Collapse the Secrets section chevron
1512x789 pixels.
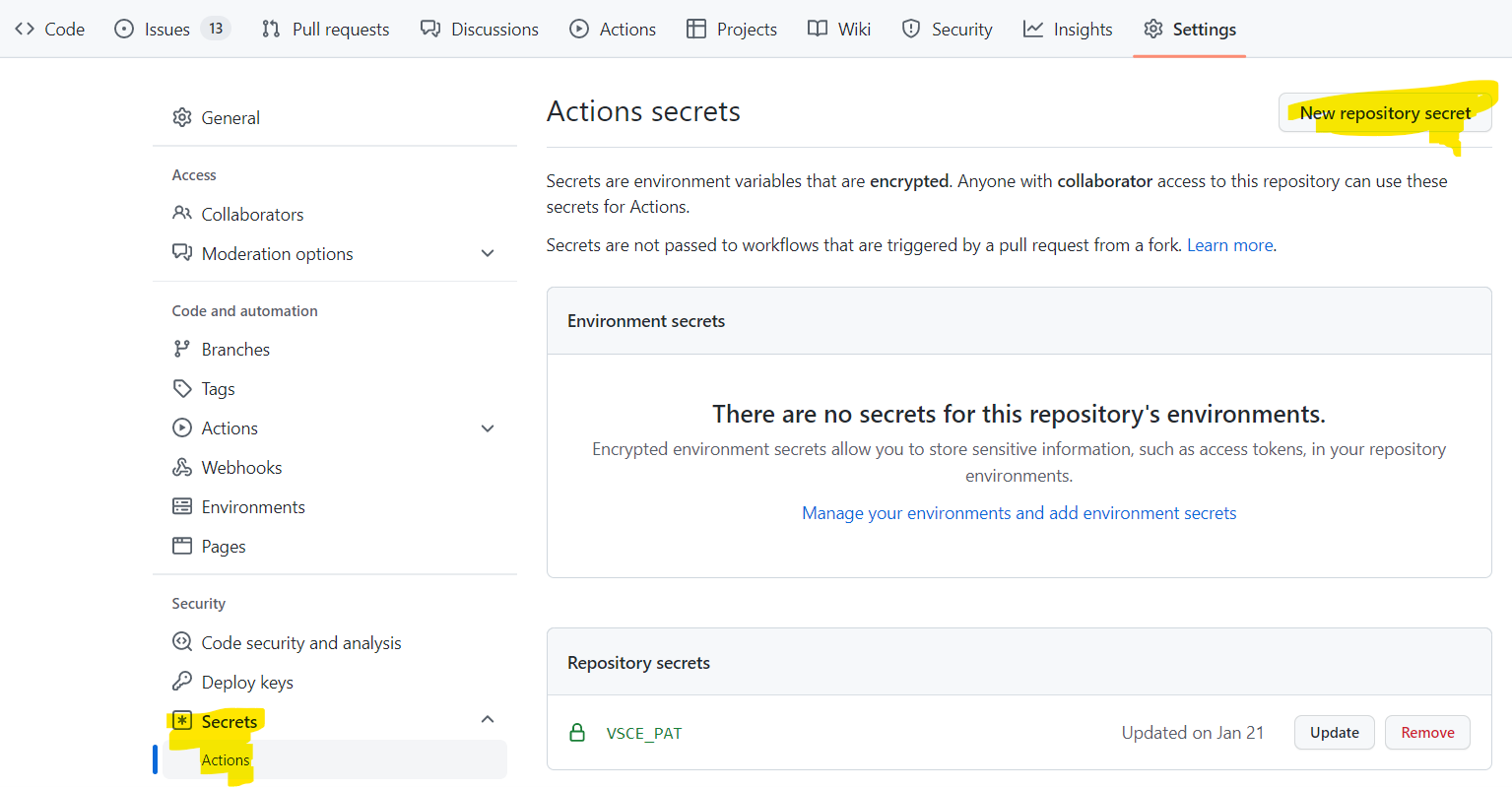pyautogui.click(x=488, y=719)
